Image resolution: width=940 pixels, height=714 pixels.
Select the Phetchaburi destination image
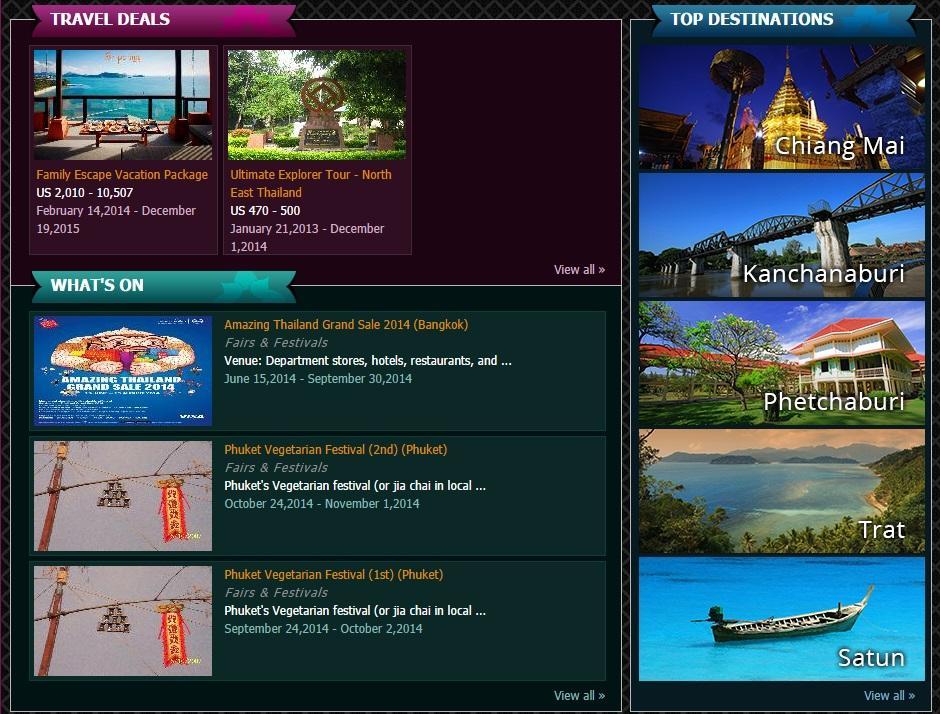(781, 362)
